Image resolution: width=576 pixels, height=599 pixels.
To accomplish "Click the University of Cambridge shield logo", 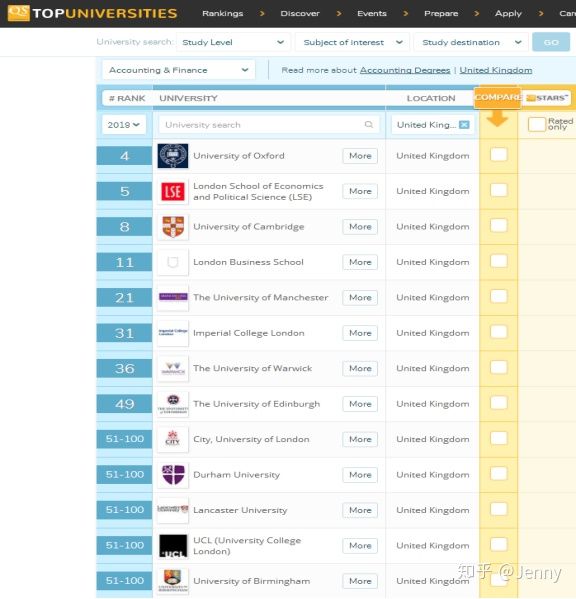I will pyautogui.click(x=173, y=227).
